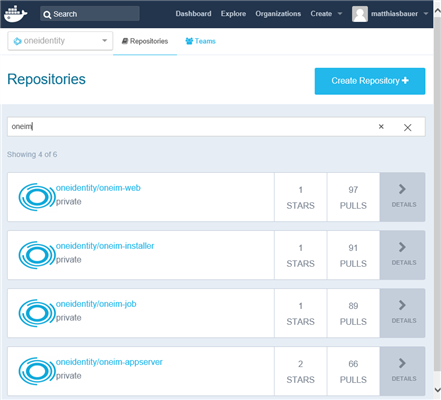Select the Repositories tab

coord(145,41)
